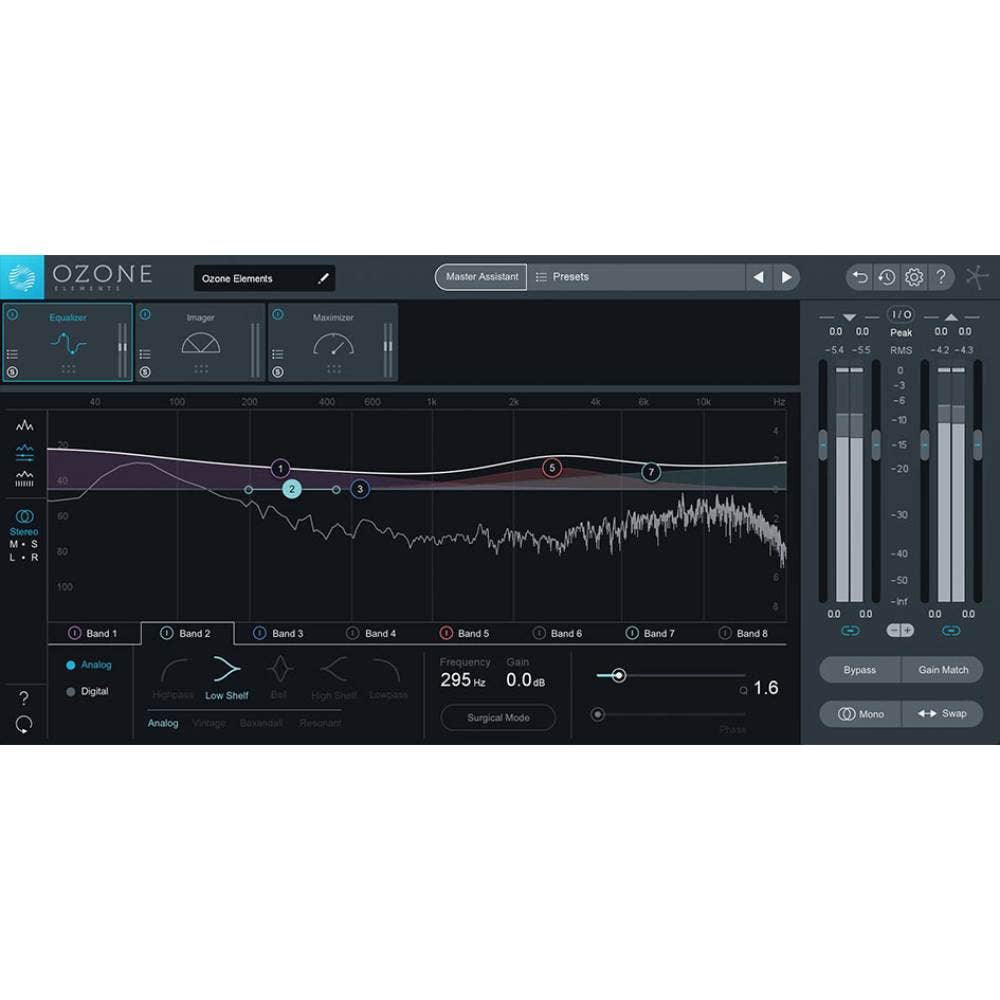Choose the Highpass filter shape
The height and width of the screenshot is (1000, 1000).
[x=173, y=679]
